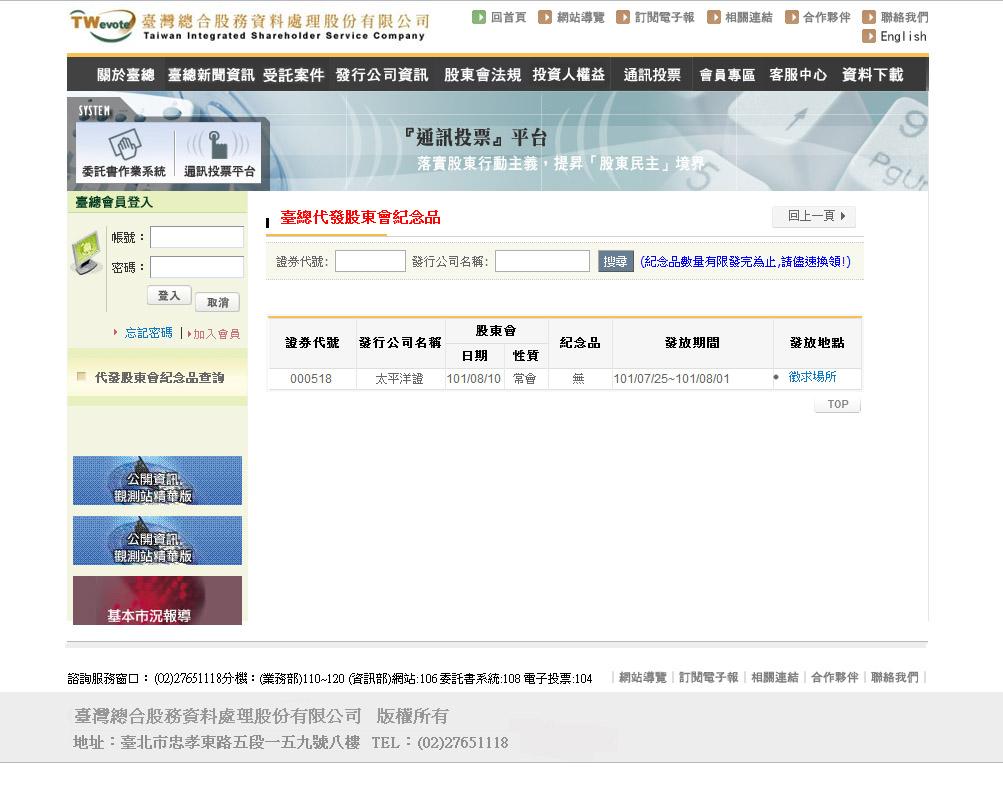This screenshot has height=791, width=1003.
Task: Click the 取消 cancel button
Action: pyautogui.click(x=217, y=302)
